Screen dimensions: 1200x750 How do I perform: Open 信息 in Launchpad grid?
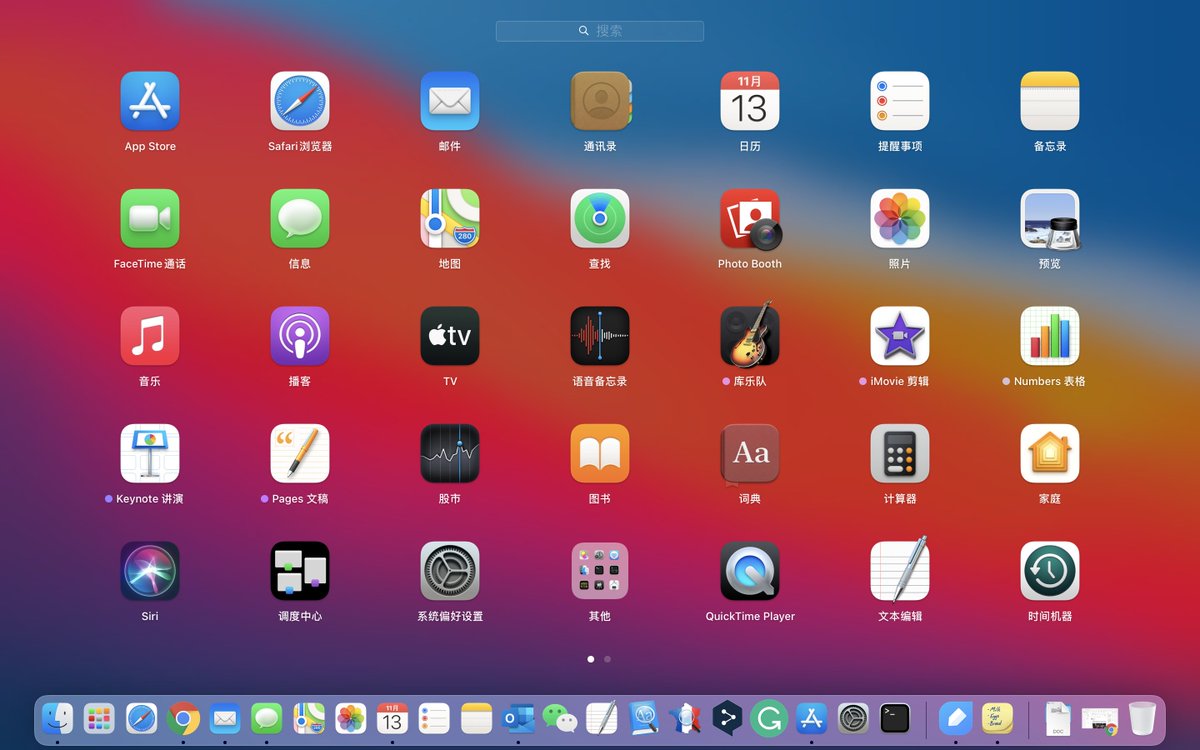[x=300, y=218]
